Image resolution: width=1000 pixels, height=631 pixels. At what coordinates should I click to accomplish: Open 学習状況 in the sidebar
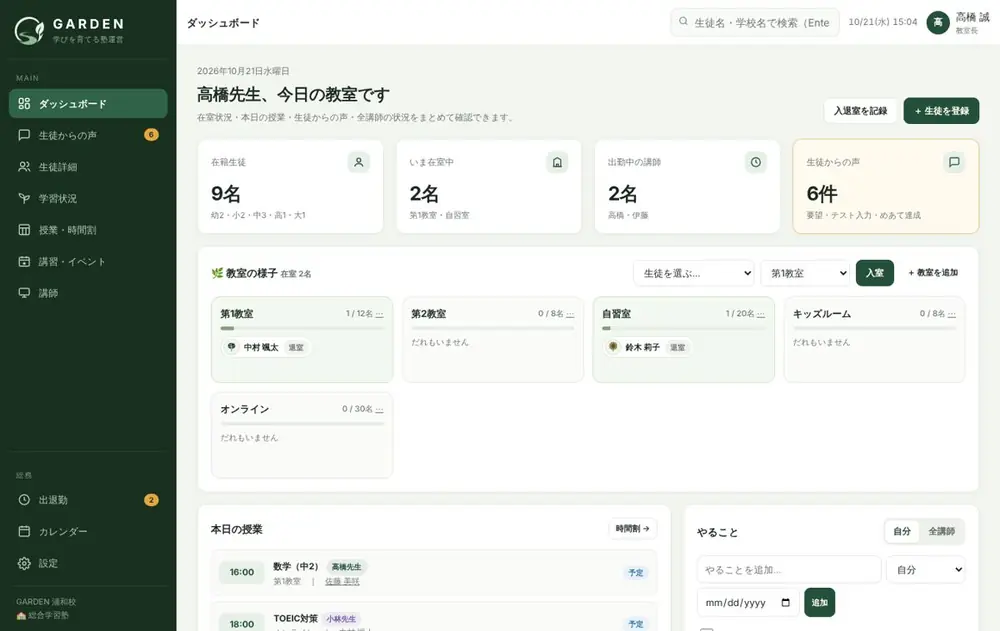[x=88, y=198]
